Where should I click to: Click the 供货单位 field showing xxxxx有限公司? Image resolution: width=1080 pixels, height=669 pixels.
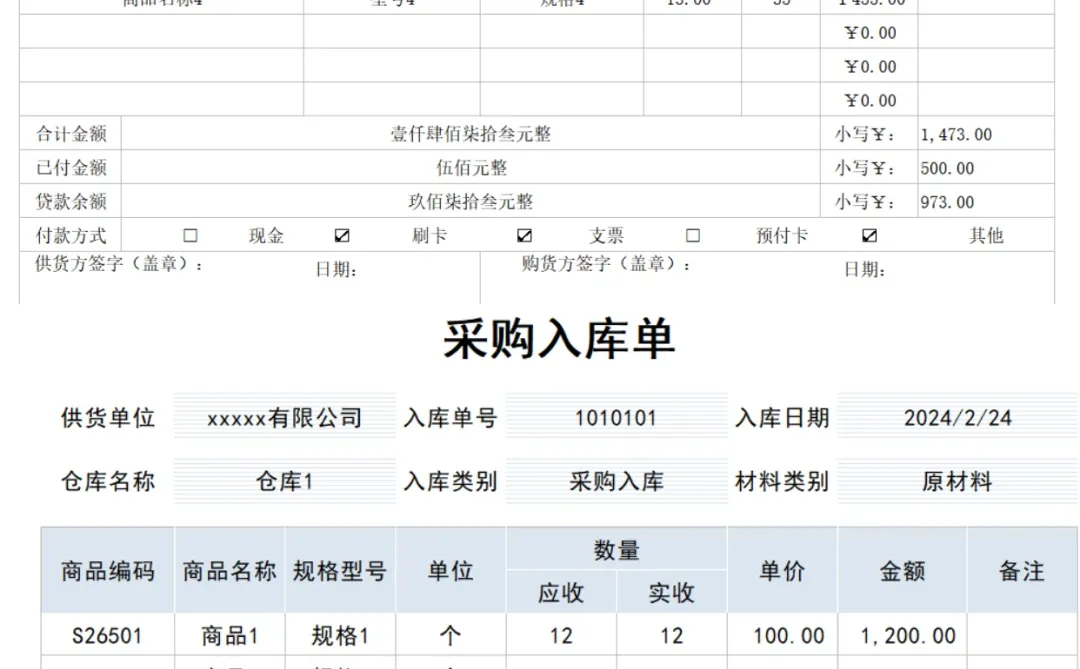pos(283,418)
